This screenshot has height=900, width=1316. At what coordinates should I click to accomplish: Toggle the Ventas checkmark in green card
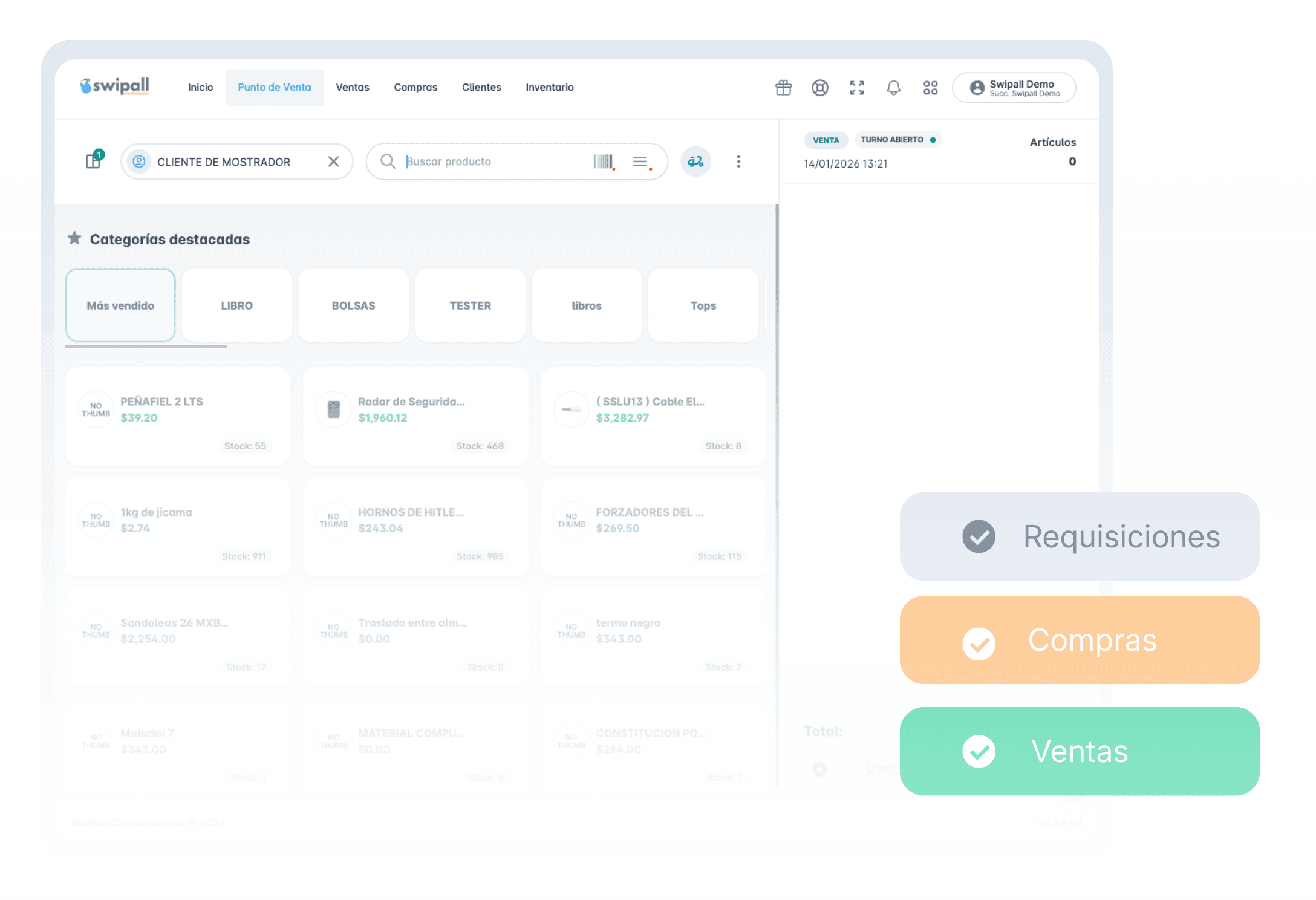coord(979,751)
